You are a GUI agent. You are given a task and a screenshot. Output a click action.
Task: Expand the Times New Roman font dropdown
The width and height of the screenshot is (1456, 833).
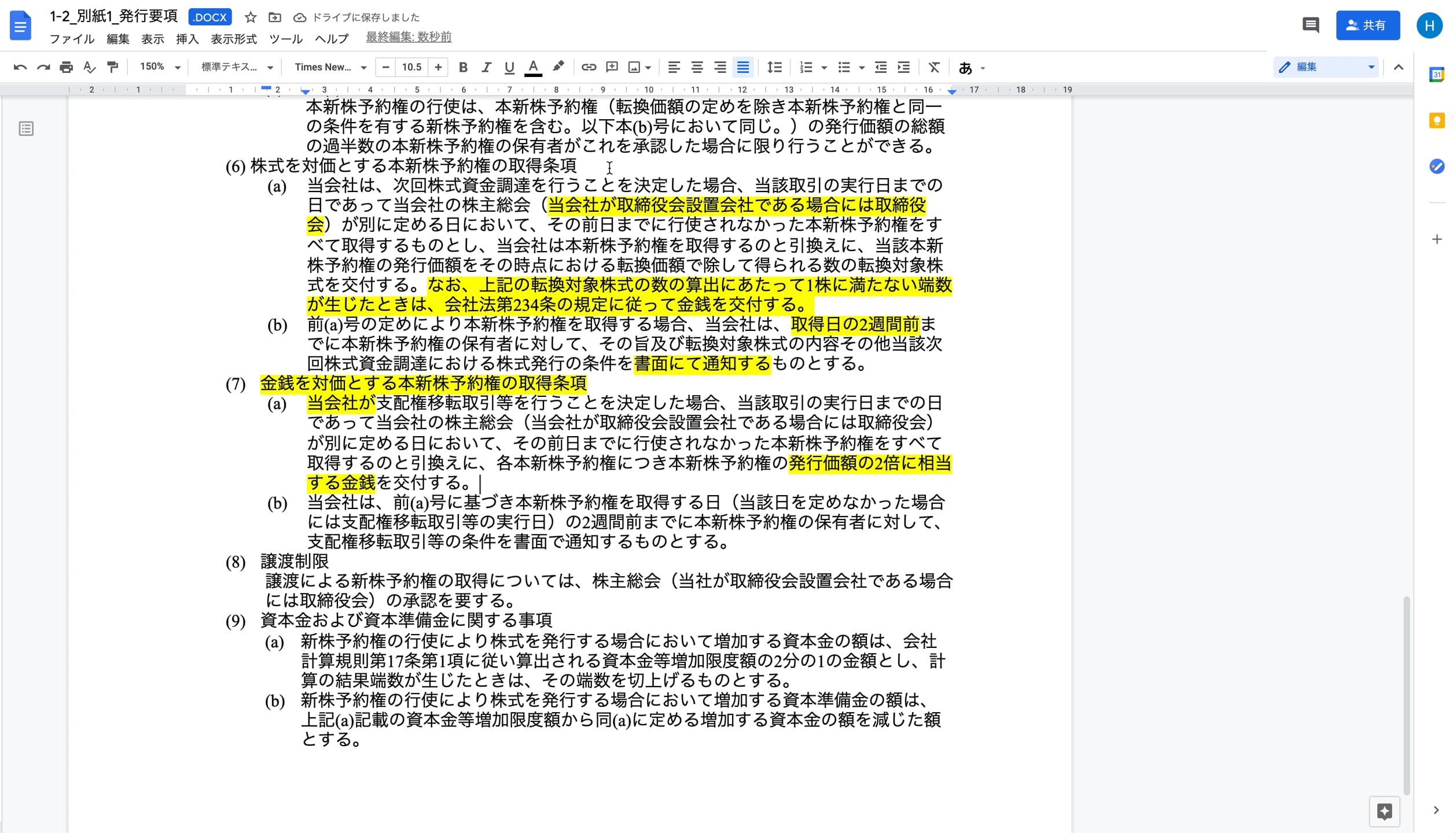click(x=330, y=67)
